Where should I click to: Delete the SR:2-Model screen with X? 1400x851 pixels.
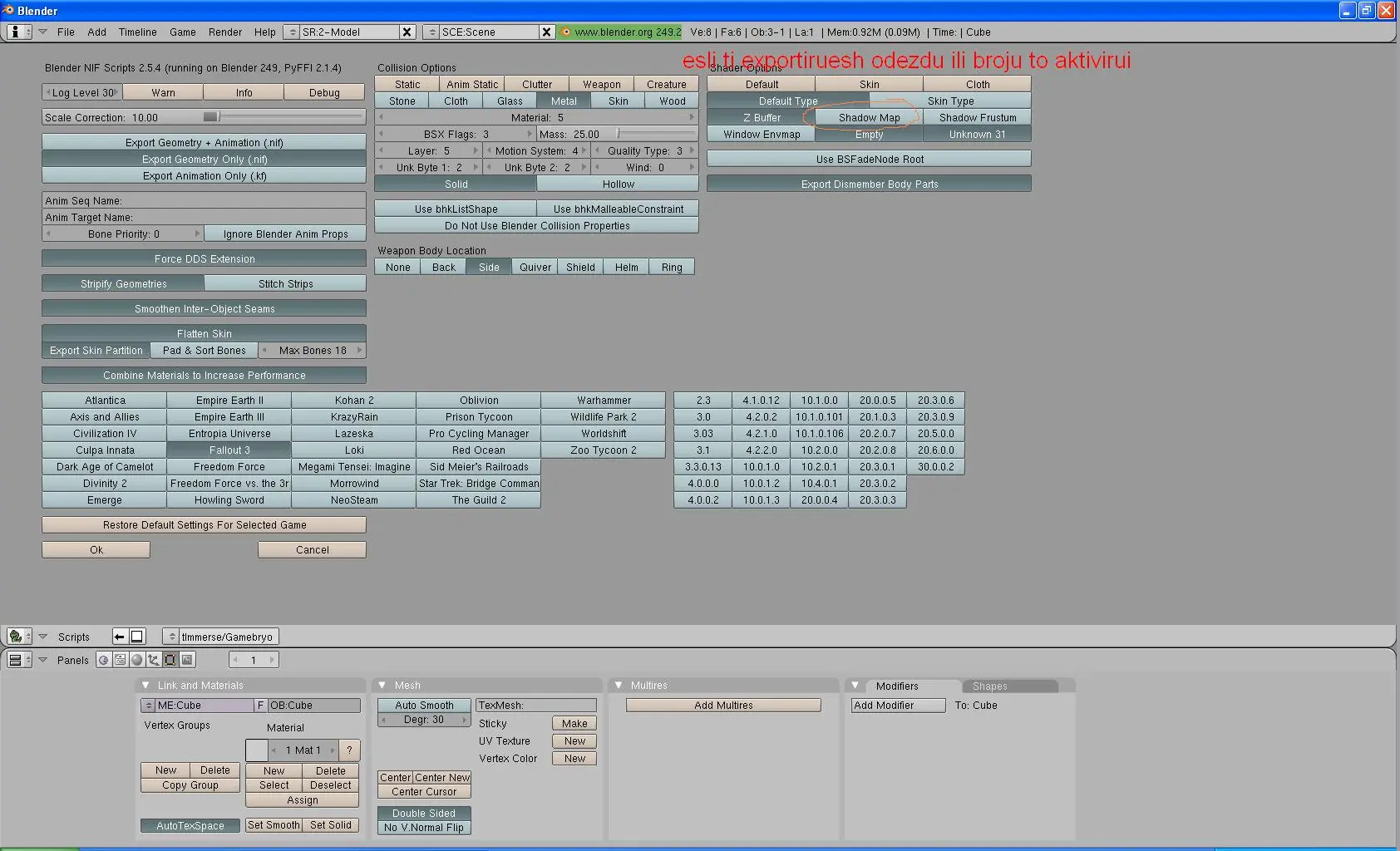(407, 32)
